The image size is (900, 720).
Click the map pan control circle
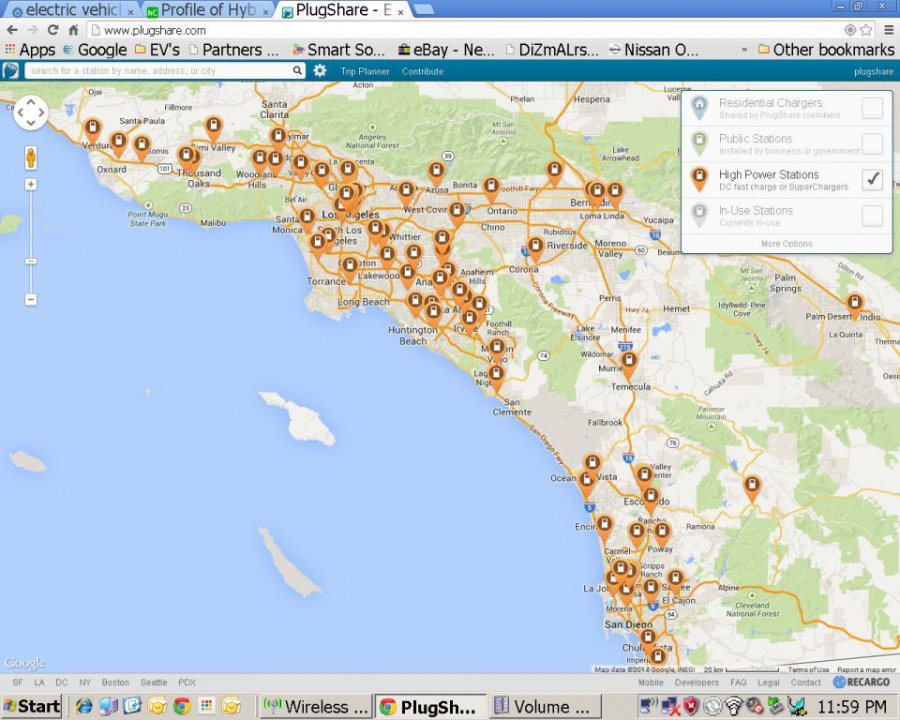pyautogui.click(x=31, y=113)
